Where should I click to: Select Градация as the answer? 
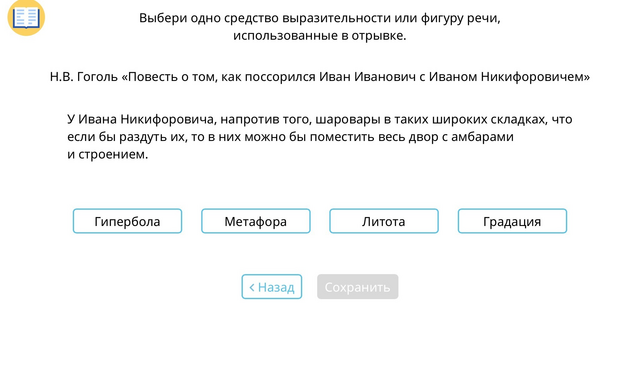tap(512, 221)
